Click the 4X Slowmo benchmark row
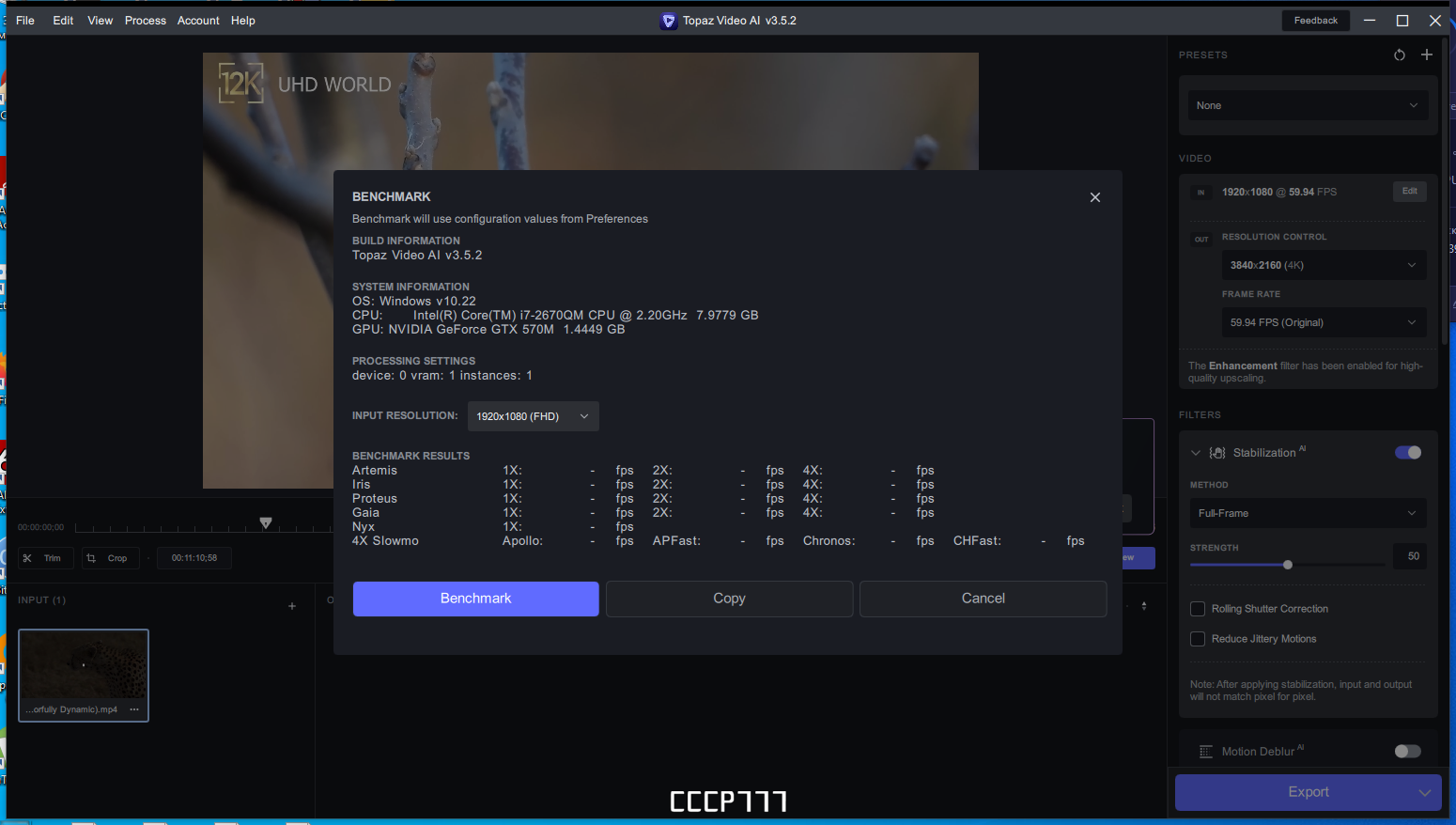This screenshot has height=825, width=1456. pos(719,541)
